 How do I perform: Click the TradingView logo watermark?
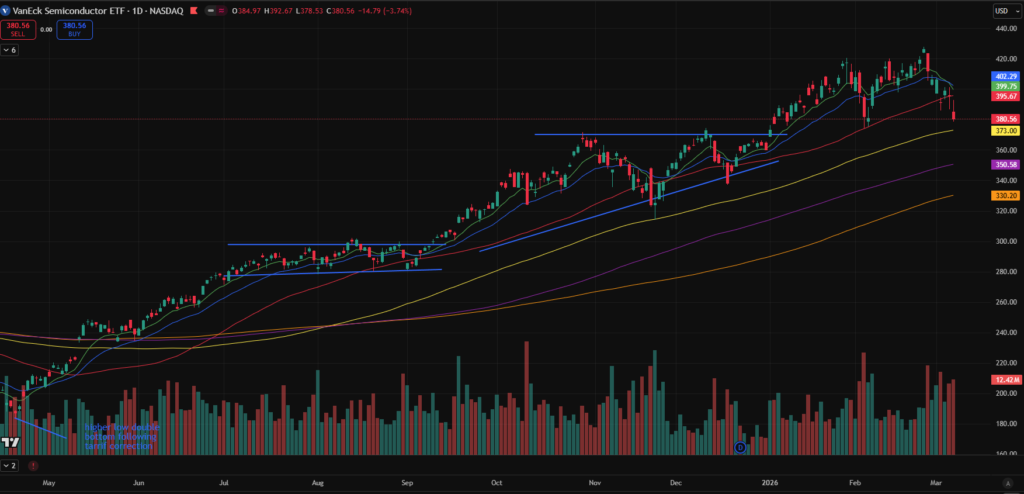point(11,442)
